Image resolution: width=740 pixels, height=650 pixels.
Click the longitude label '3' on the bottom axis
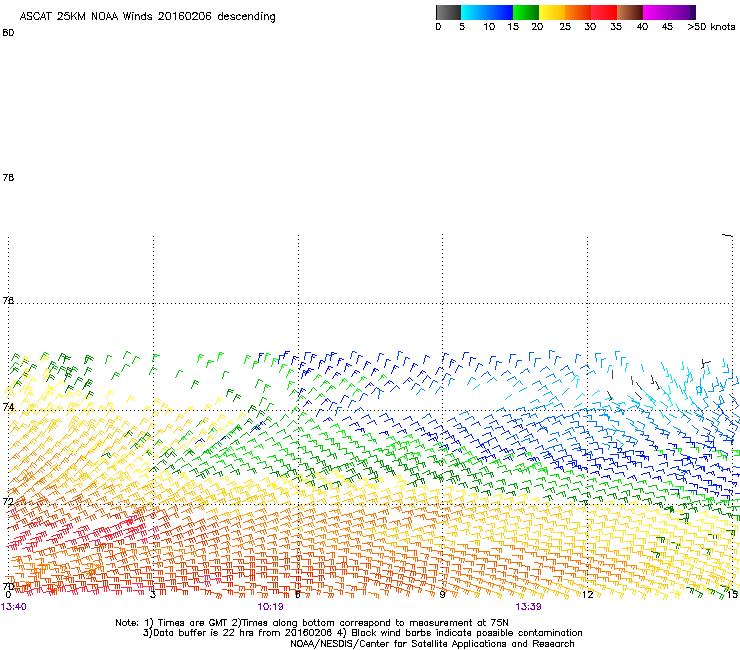coord(153,595)
